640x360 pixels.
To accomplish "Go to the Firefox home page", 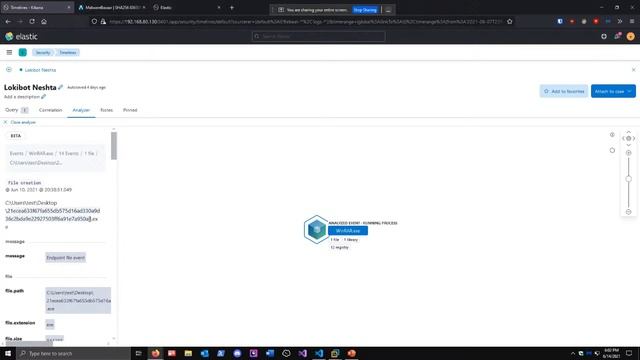I will (44, 21).
